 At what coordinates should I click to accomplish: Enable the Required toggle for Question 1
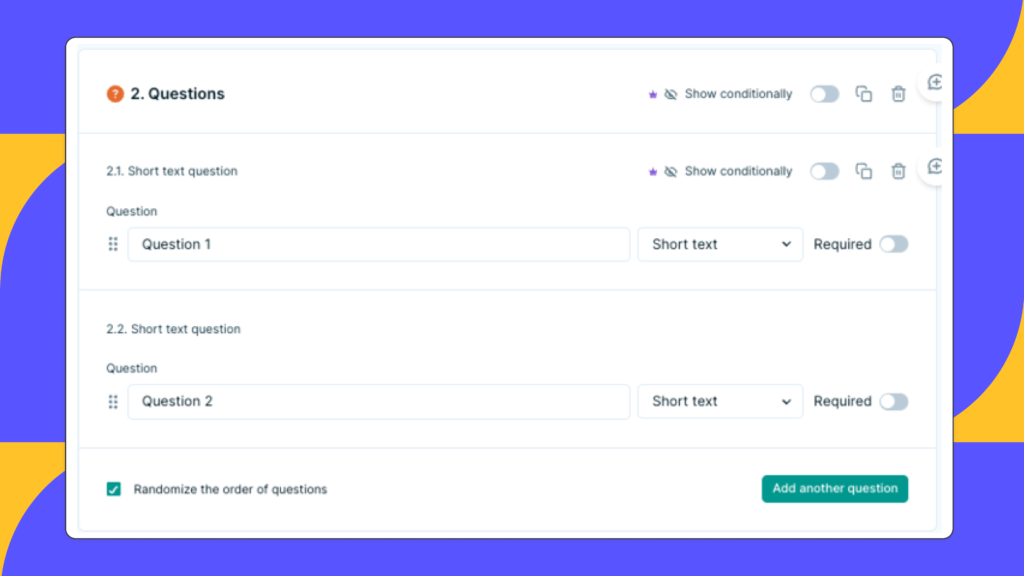[895, 243]
